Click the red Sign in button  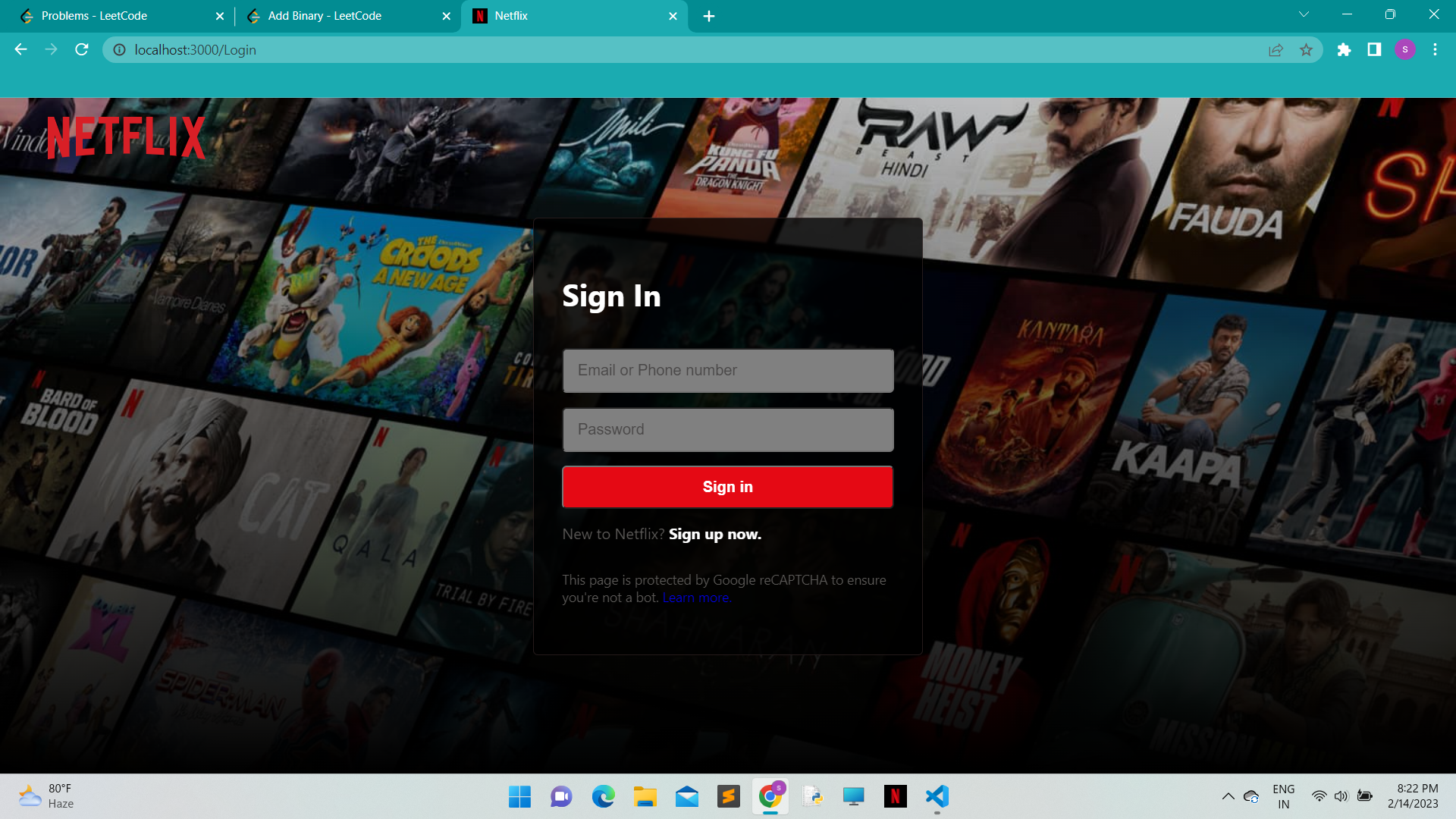click(727, 487)
